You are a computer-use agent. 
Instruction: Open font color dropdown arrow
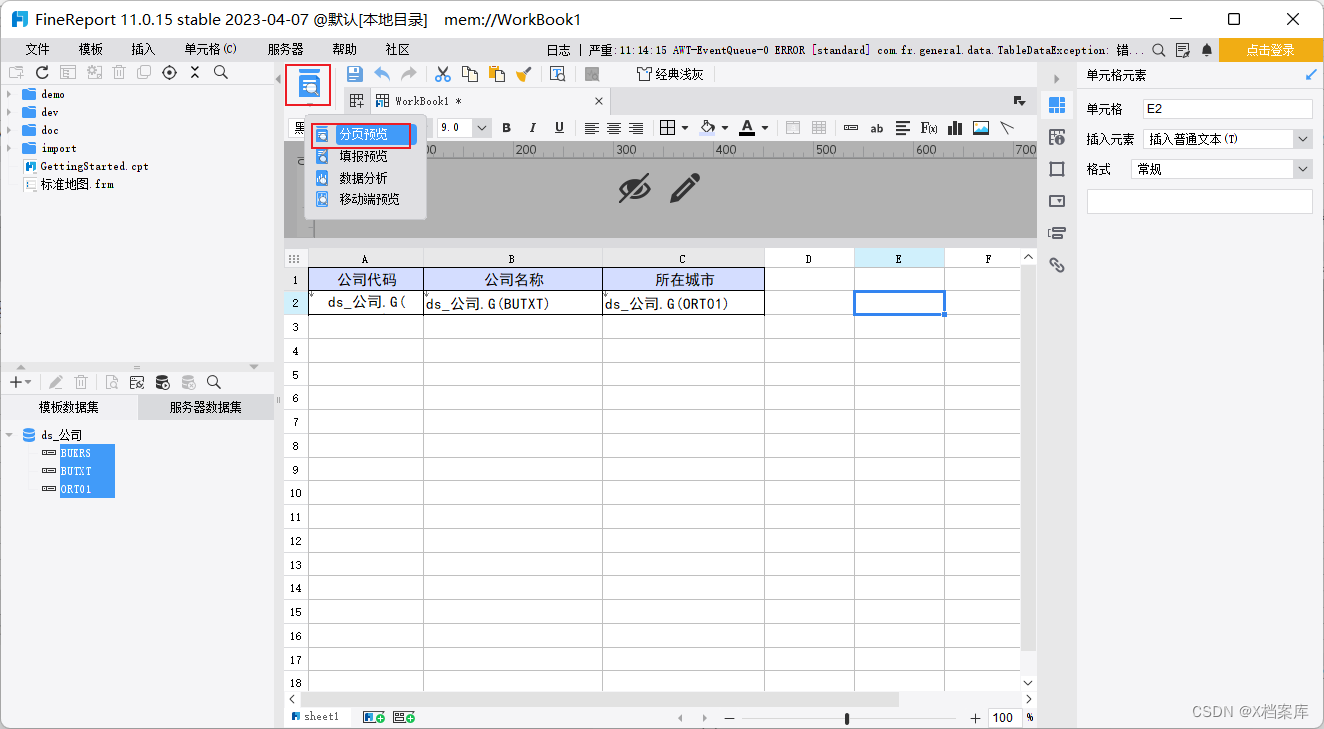765,127
